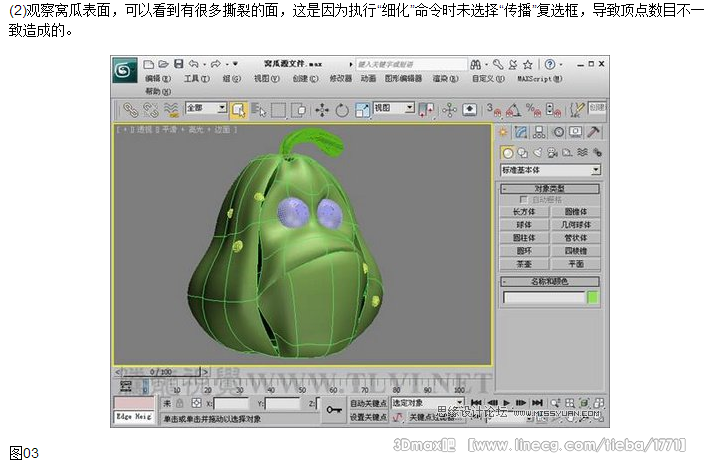Click the Open file folder icon

click(163, 64)
